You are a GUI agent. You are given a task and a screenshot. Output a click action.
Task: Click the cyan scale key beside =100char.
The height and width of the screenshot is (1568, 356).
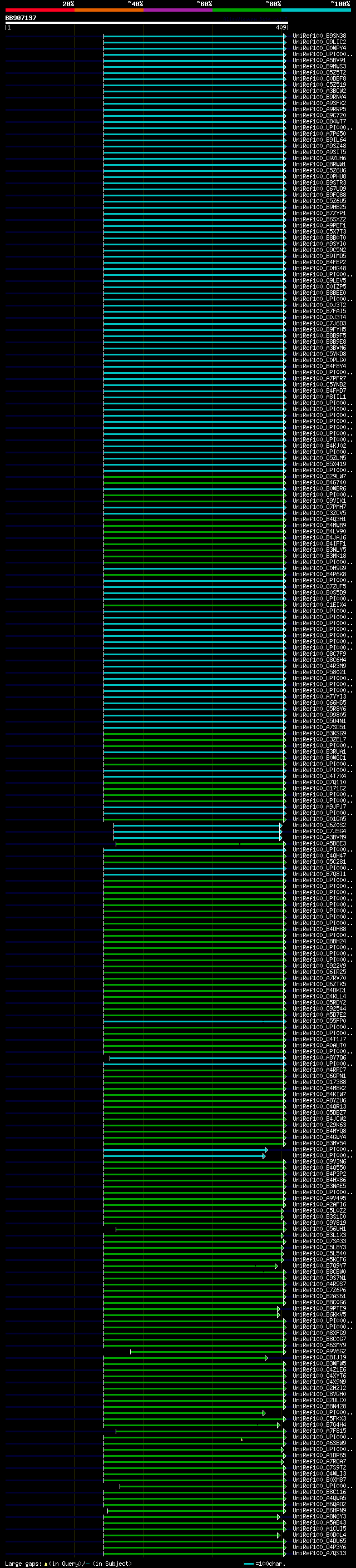tap(248, 1563)
